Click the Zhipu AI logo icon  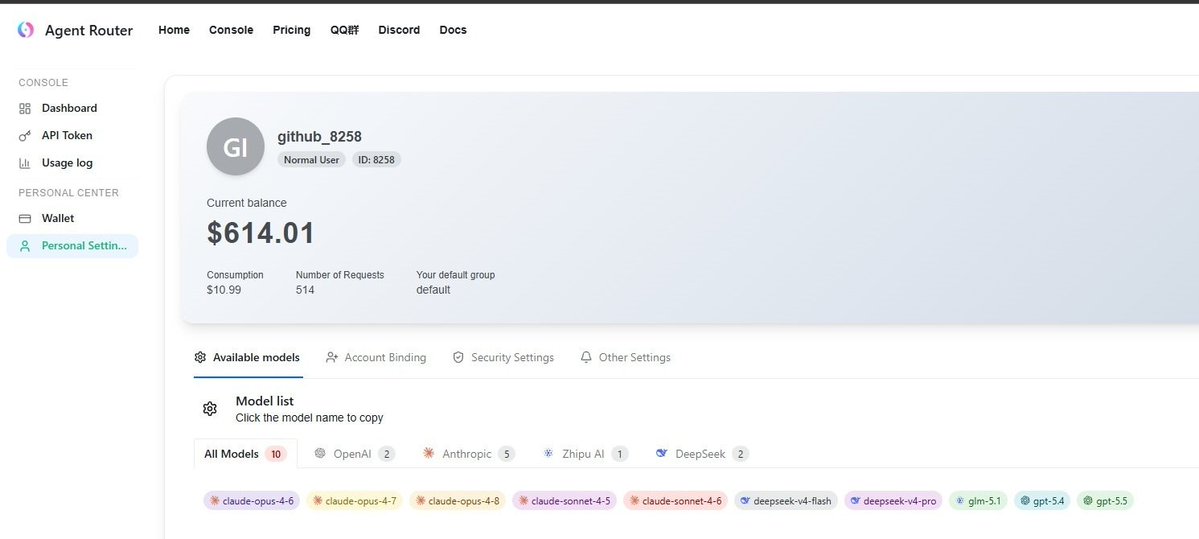pos(548,453)
